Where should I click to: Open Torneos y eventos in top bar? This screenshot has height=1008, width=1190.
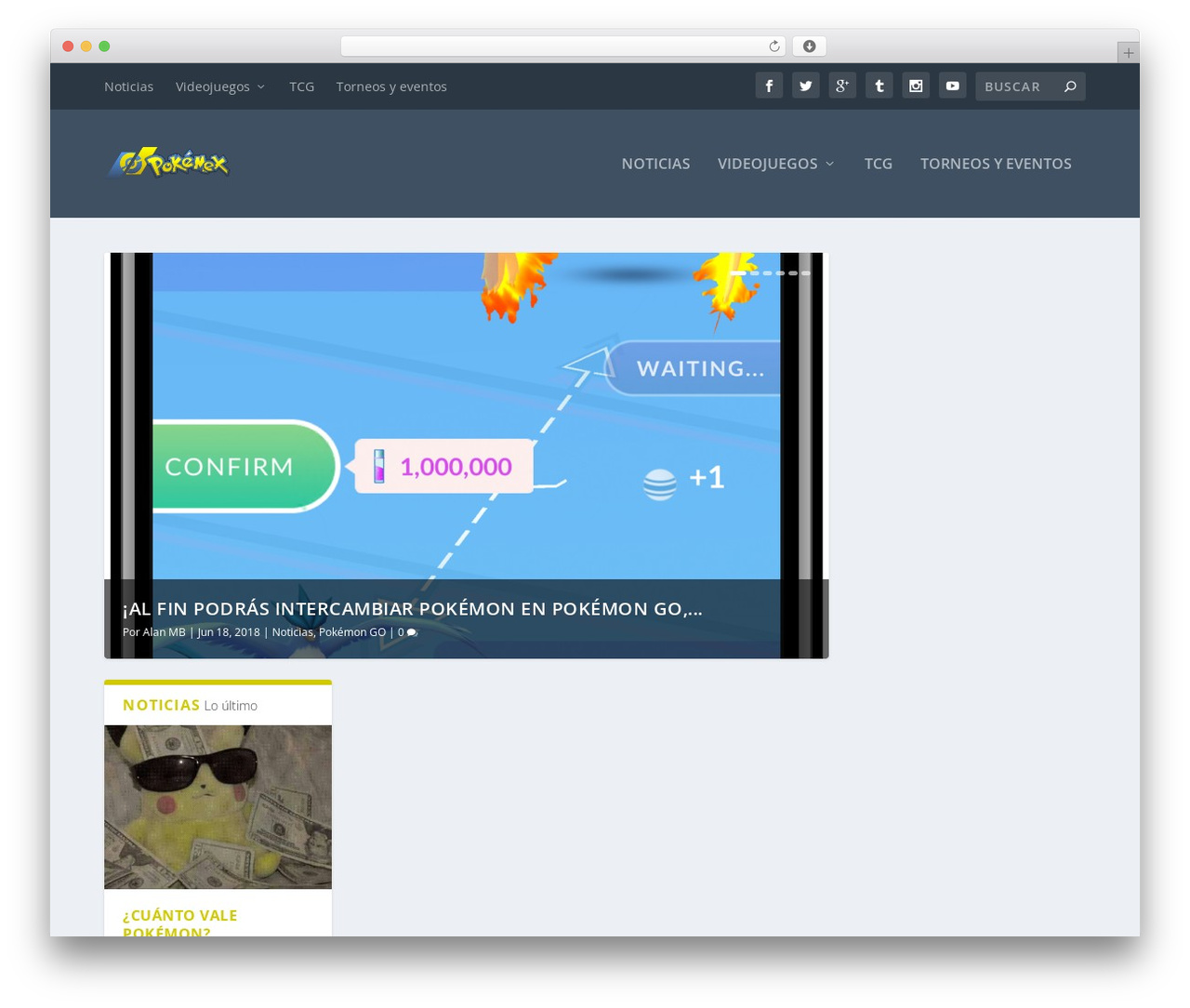click(391, 86)
